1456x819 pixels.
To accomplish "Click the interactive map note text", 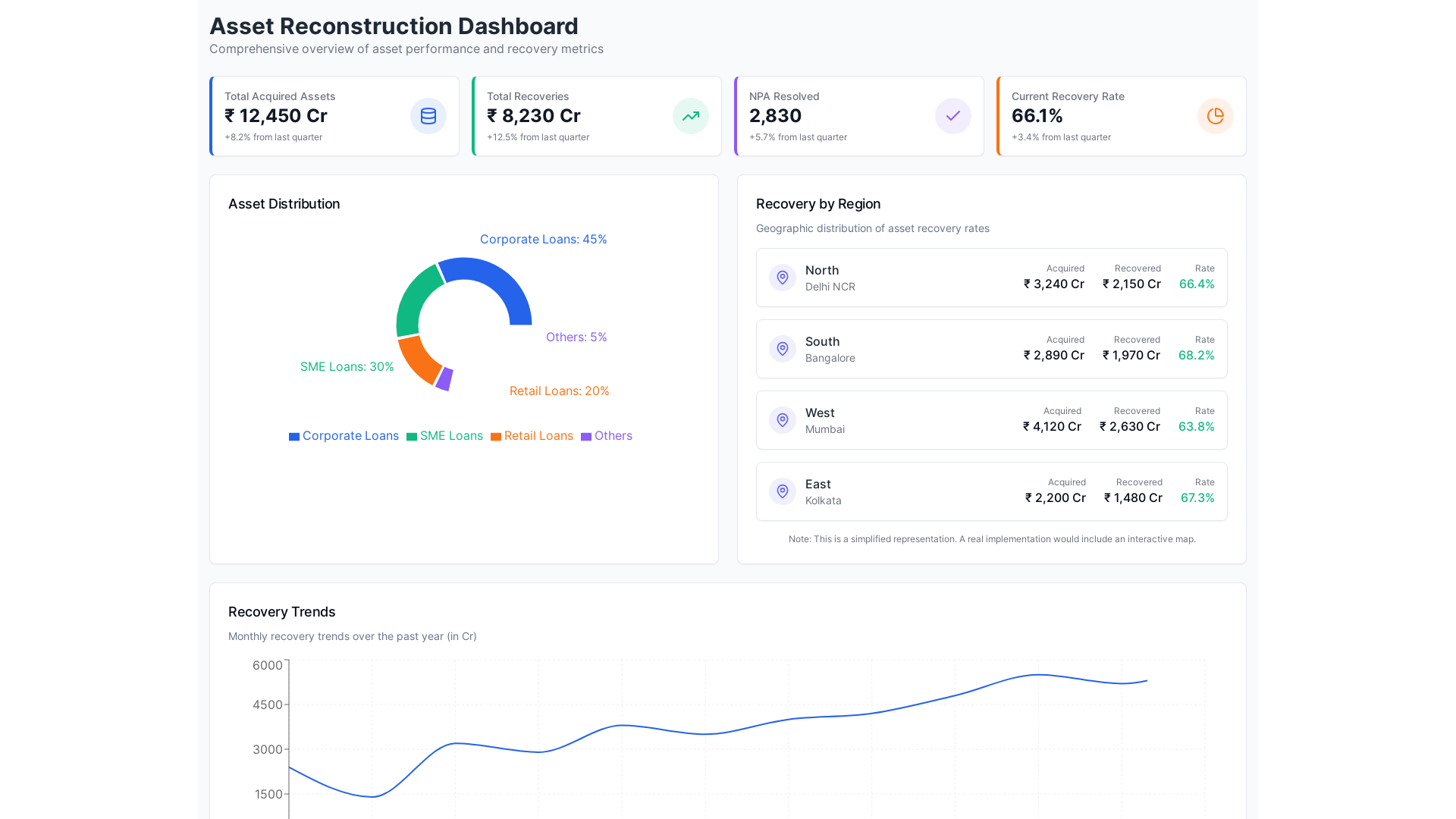I will click(992, 539).
